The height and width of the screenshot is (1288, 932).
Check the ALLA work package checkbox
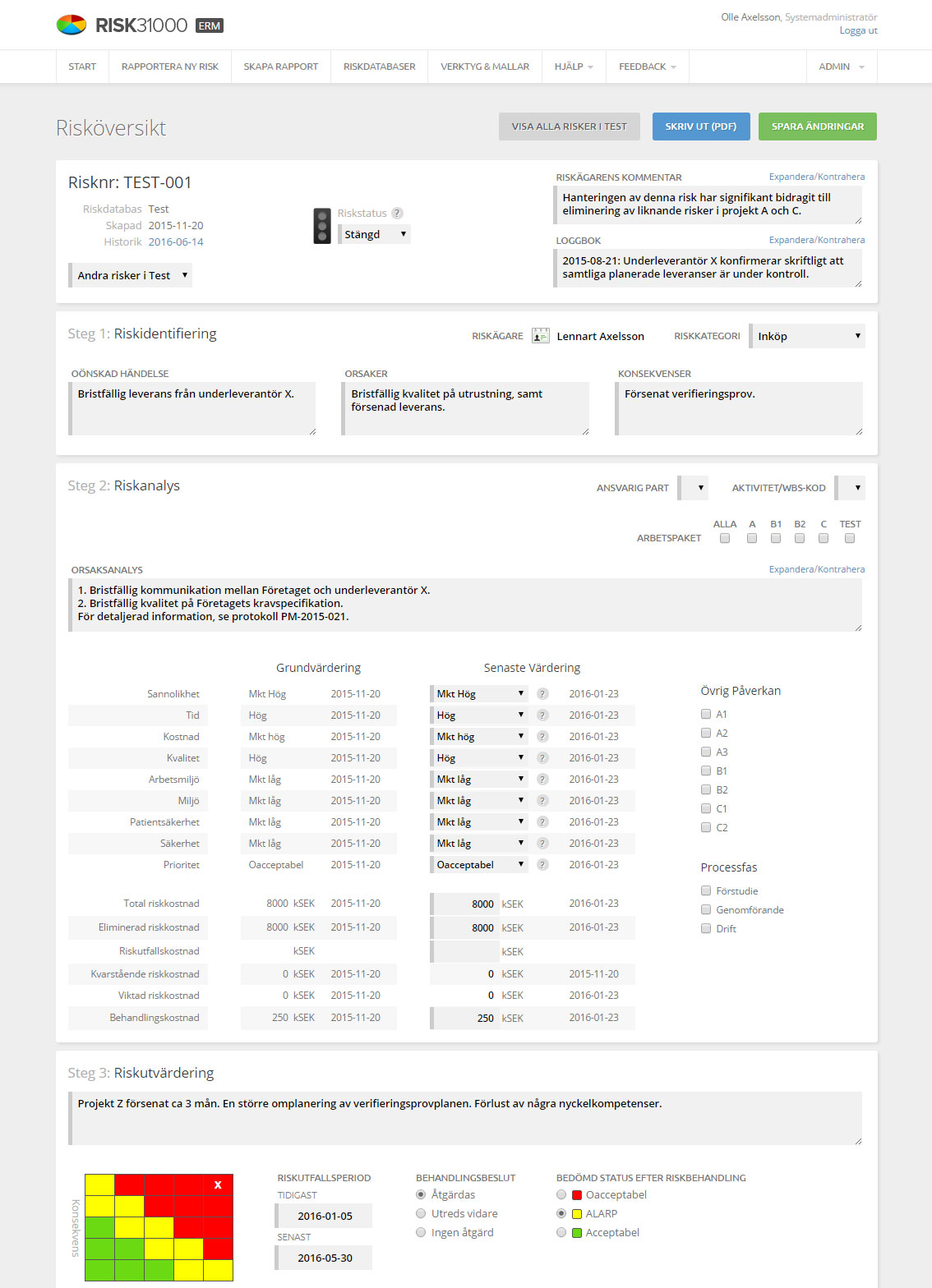click(725, 539)
